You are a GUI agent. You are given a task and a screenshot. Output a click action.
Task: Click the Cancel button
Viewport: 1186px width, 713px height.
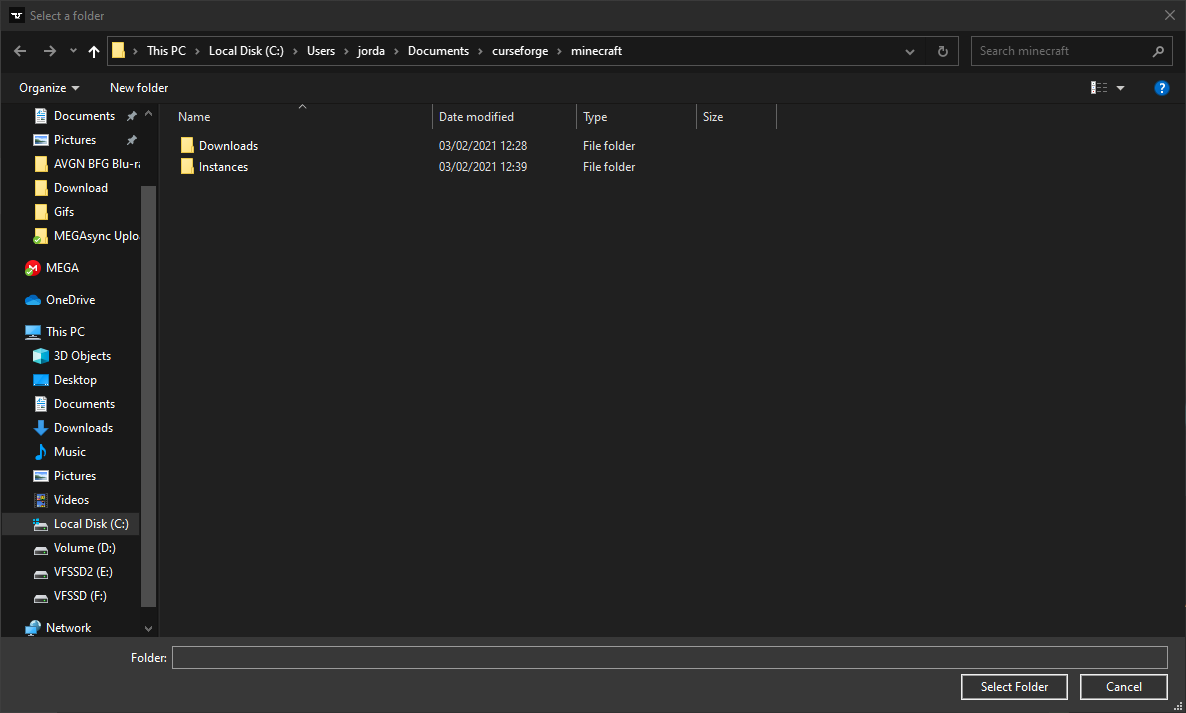(x=1124, y=687)
